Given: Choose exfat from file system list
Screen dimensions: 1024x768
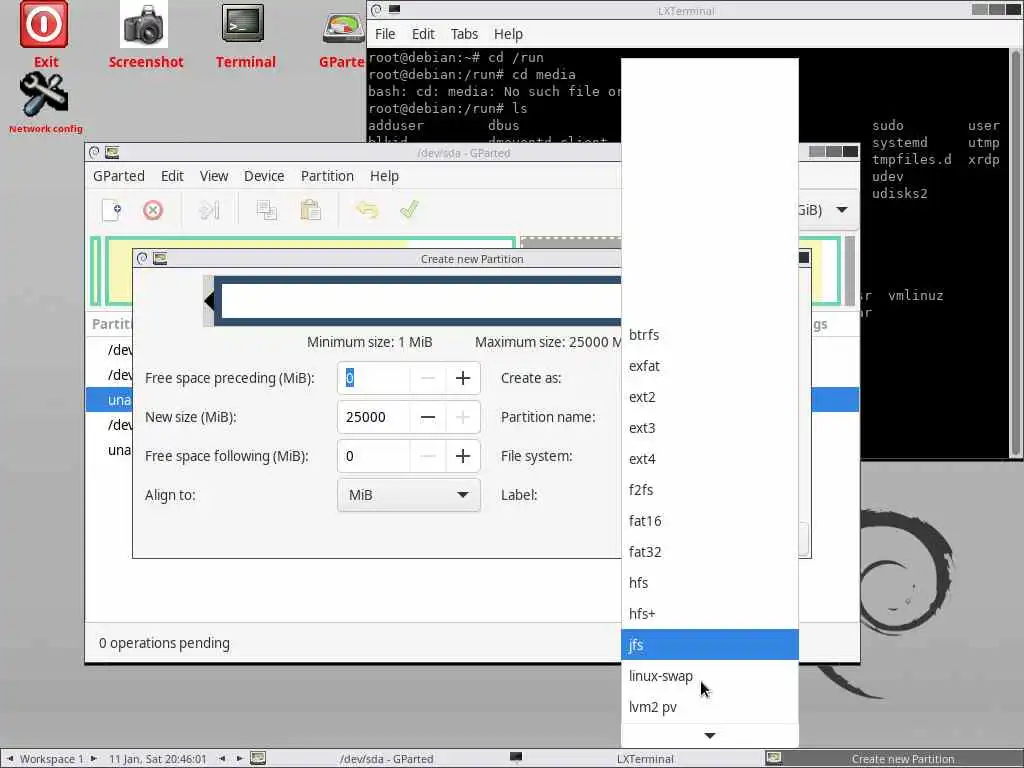Looking at the screenshot, I should pyautogui.click(x=710, y=366).
